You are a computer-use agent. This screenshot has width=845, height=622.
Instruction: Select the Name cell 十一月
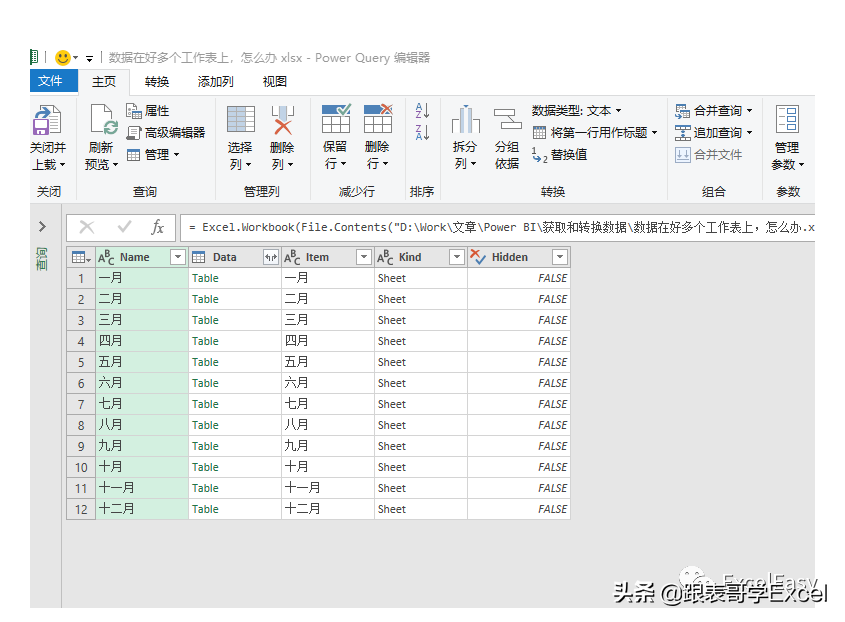tap(142, 488)
